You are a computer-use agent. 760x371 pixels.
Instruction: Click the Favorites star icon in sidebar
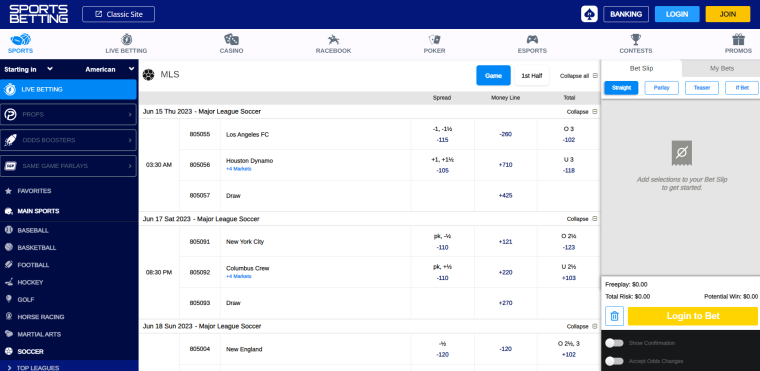tap(8, 191)
